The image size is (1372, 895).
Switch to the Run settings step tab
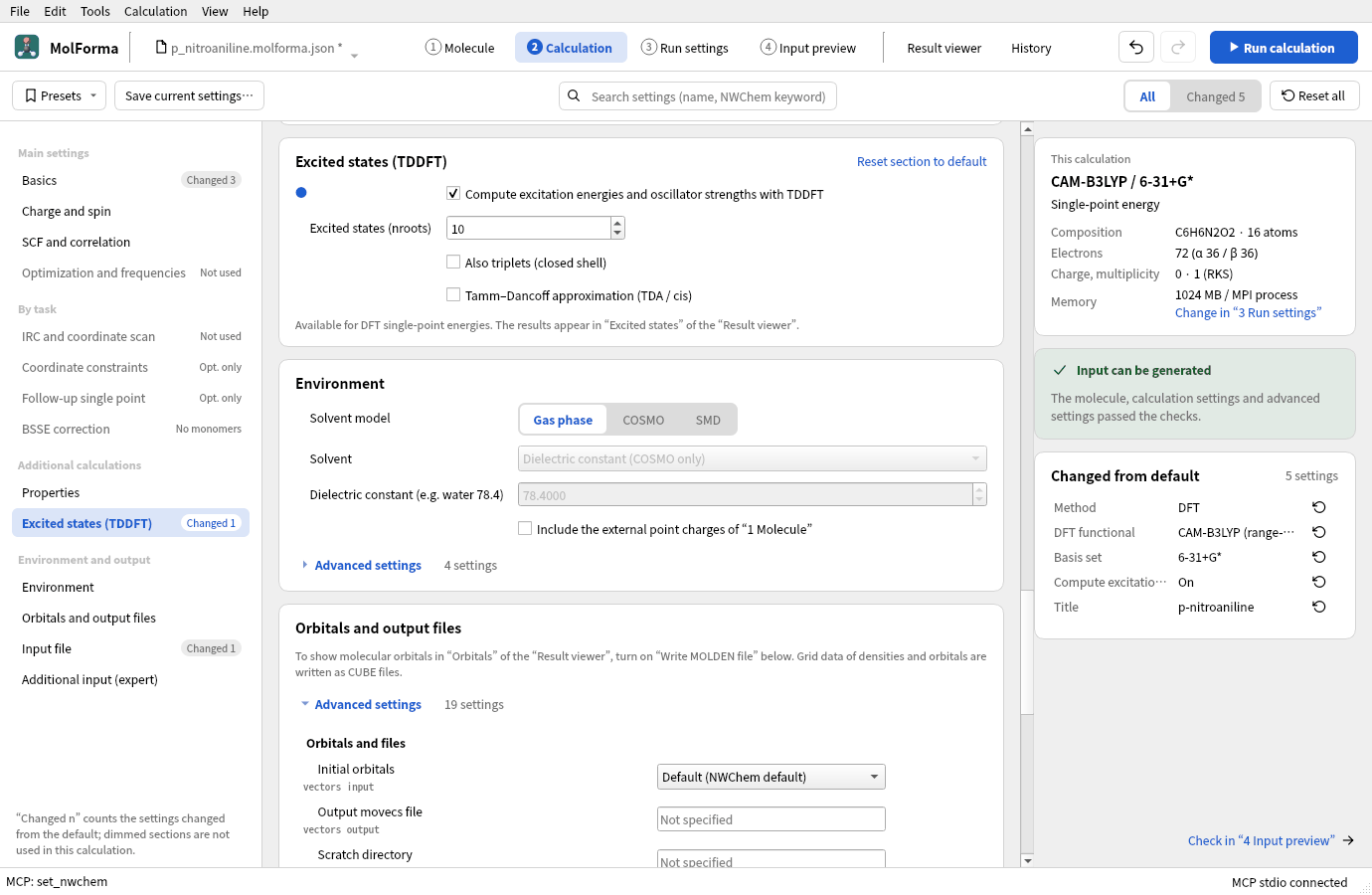[x=685, y=48]
